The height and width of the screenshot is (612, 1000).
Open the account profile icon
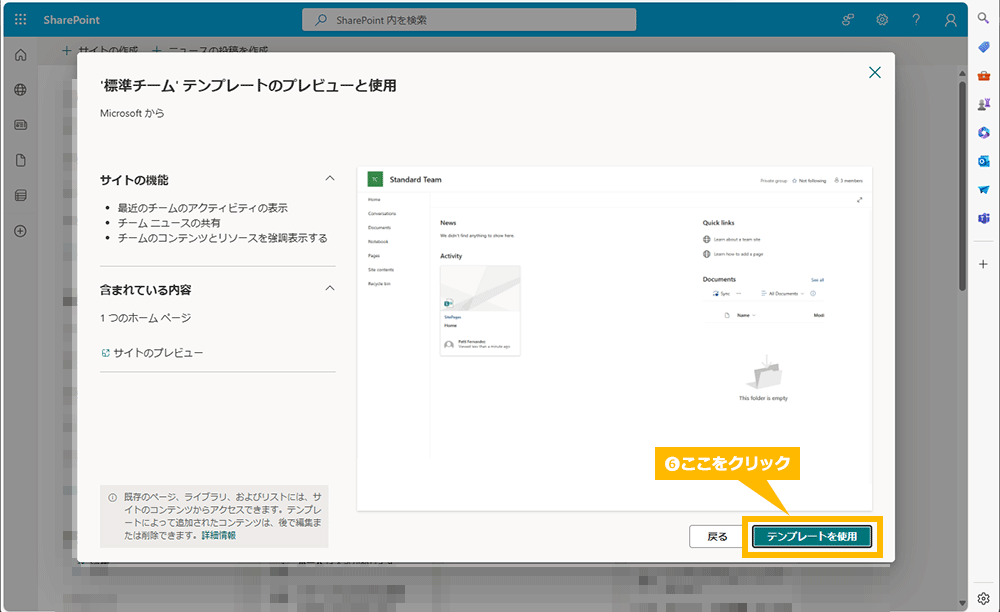pos(950,20)
